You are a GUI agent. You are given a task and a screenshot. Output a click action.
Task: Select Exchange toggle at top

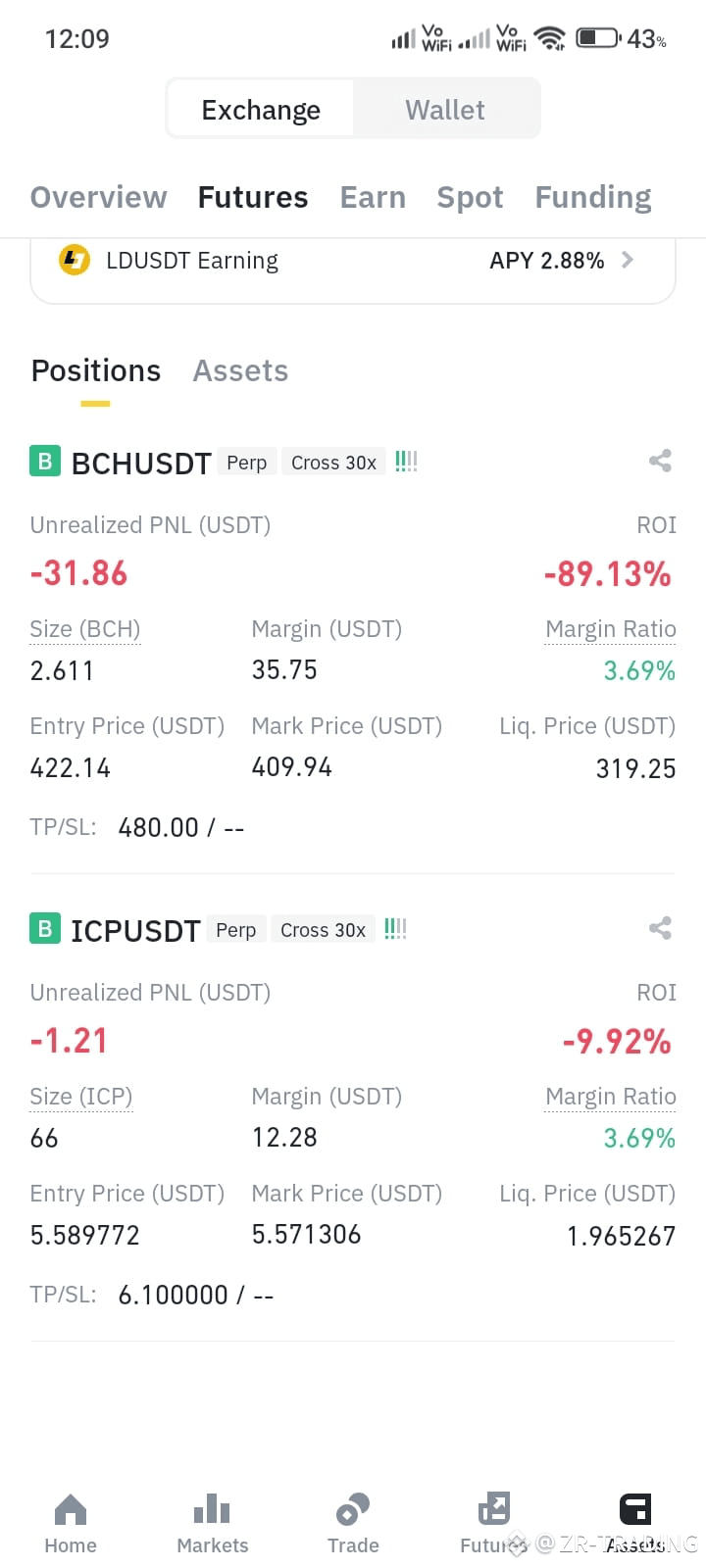tap(261, 110)
